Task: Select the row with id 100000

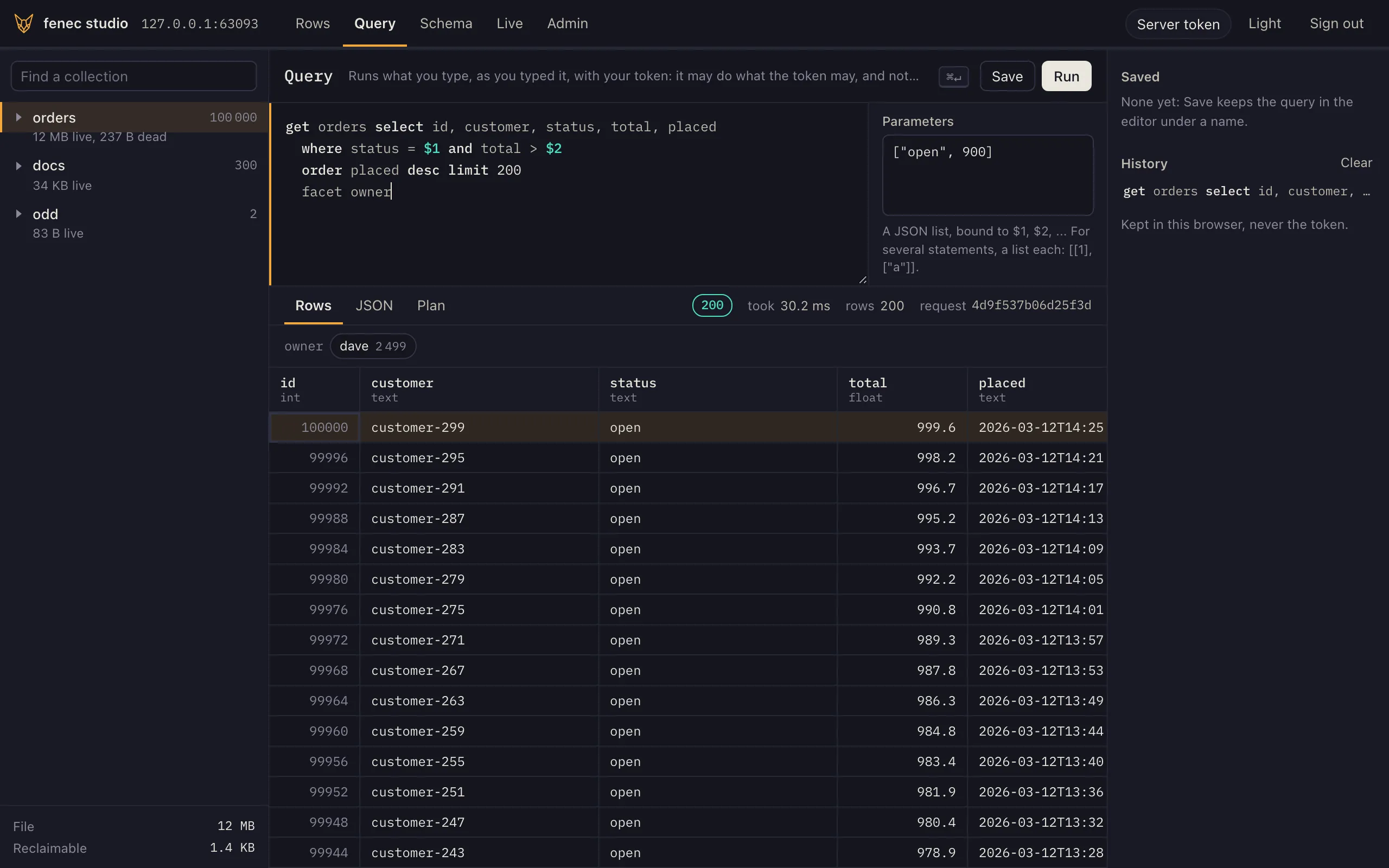Action: (687, 427)
